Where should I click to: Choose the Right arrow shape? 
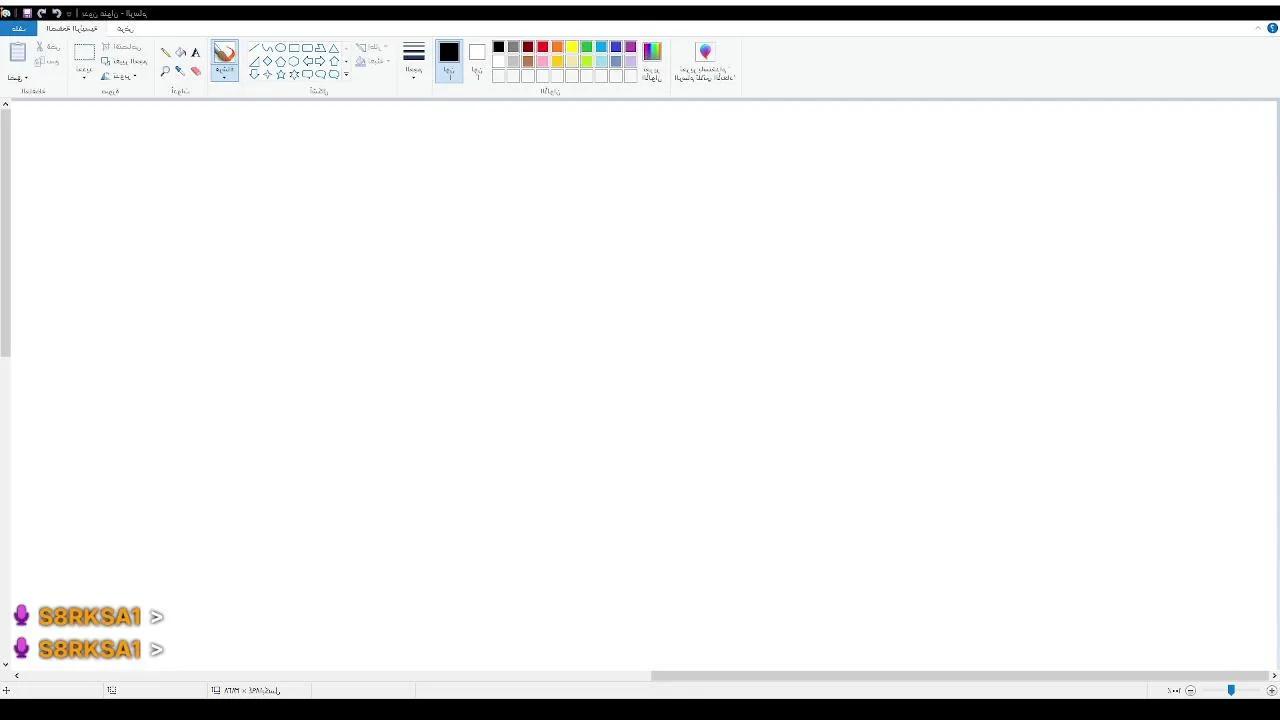click(x=320, y=61)
